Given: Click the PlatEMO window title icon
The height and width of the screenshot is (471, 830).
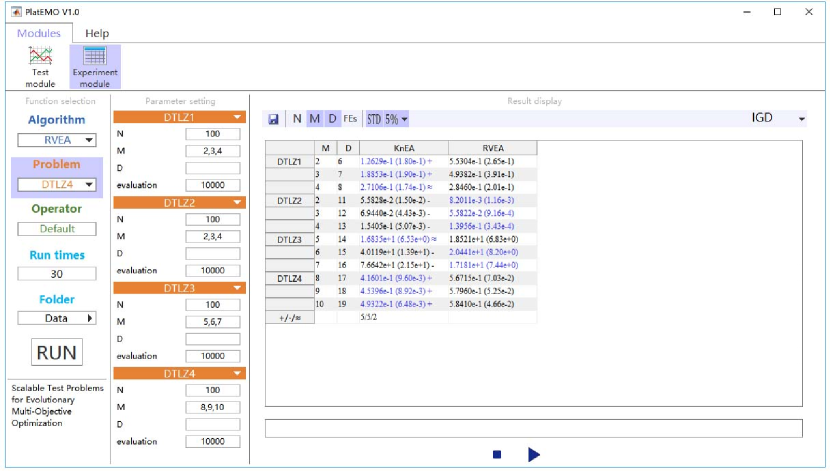Looking at the screenshot, I should [x=14, y=11].
